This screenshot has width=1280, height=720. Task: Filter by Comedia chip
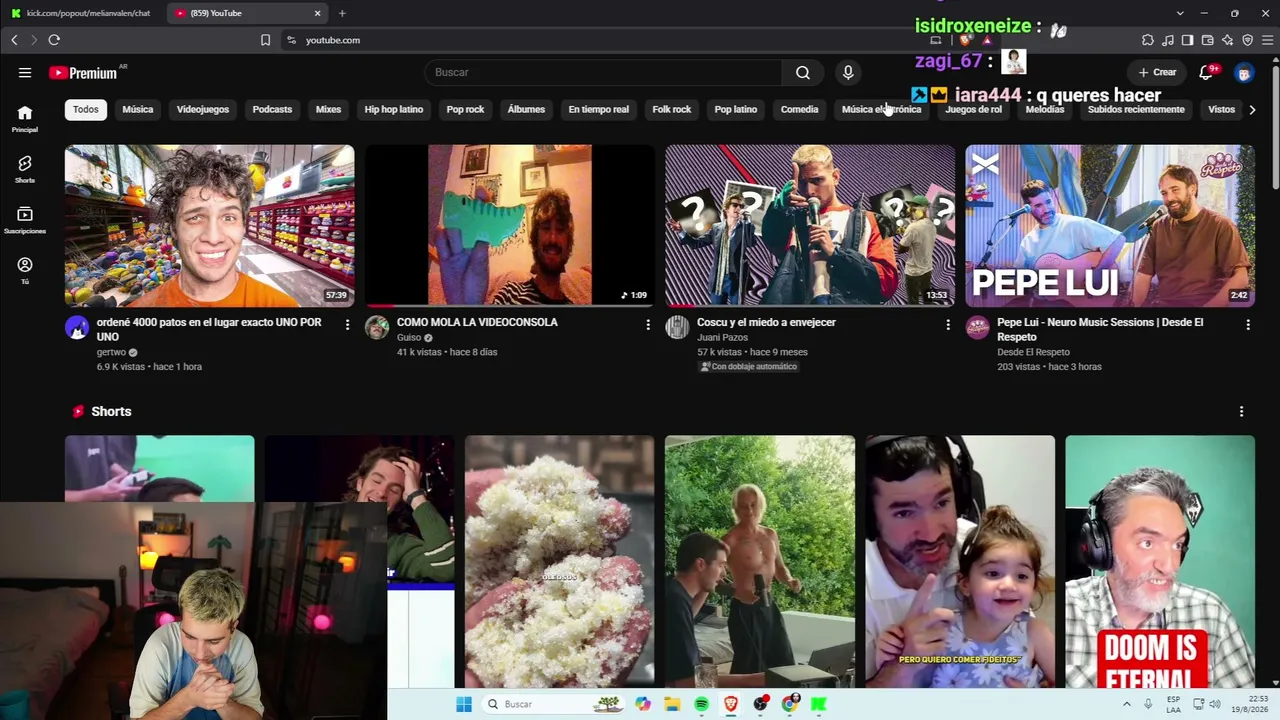(799, 110)
